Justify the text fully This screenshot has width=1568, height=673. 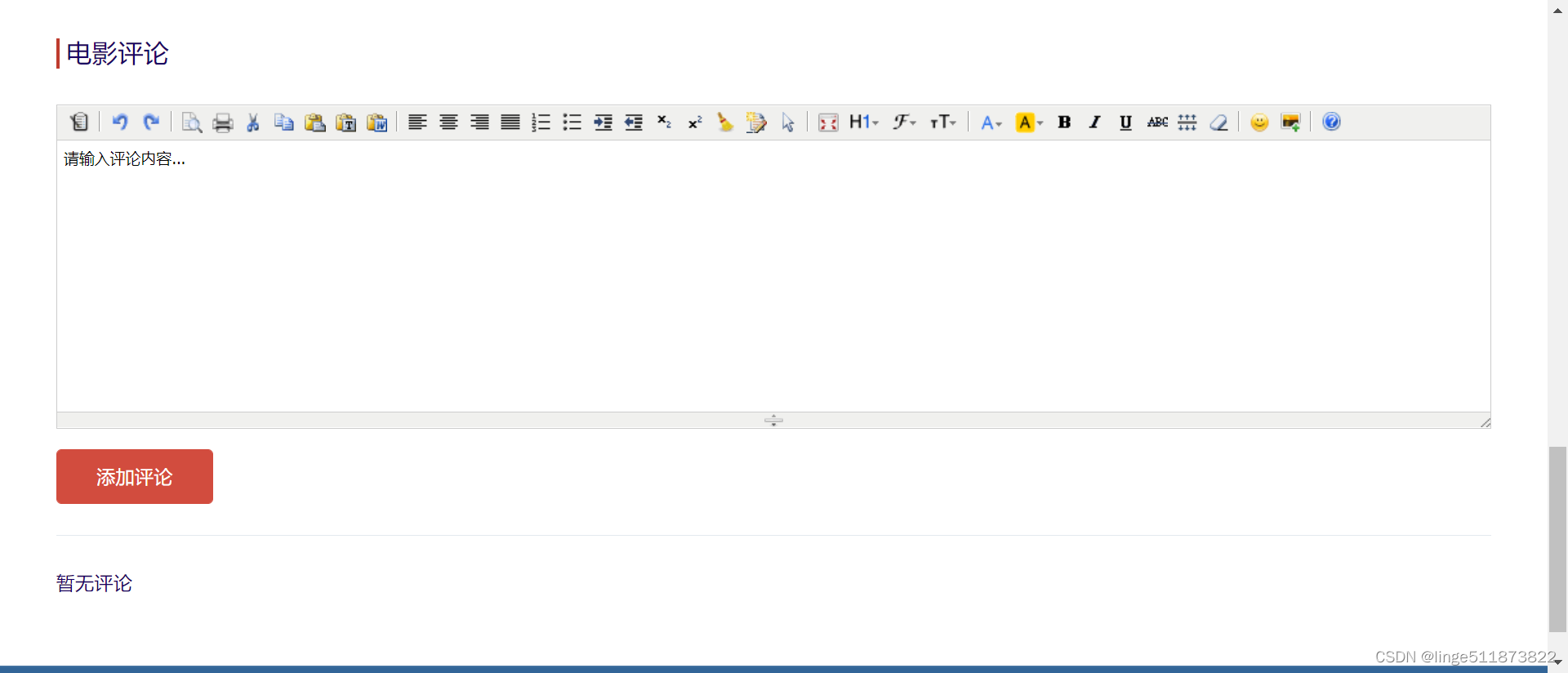click(x=510, y=122)
